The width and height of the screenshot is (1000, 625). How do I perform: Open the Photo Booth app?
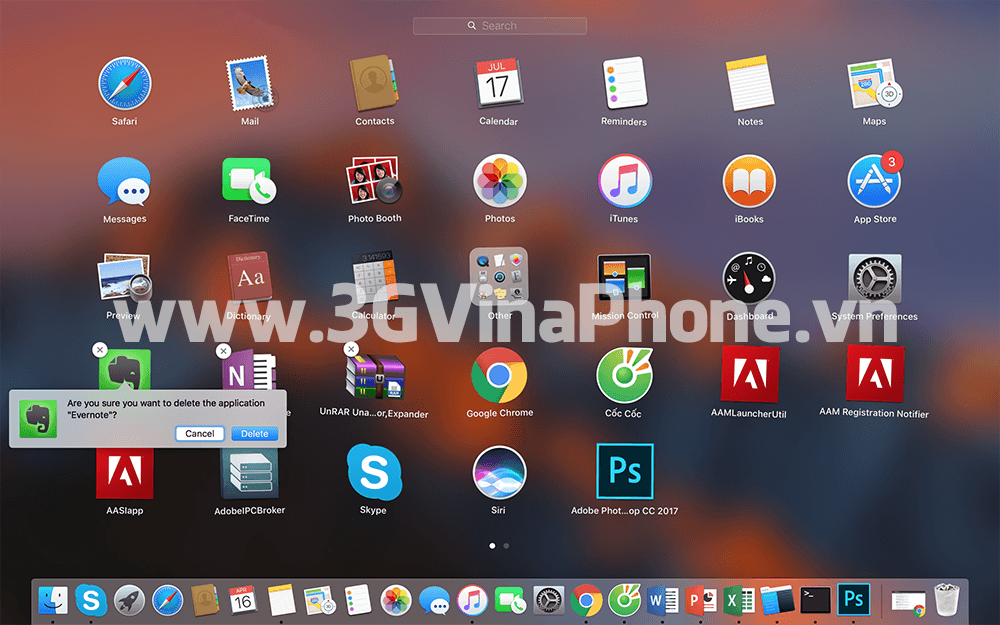coord(374,180)
